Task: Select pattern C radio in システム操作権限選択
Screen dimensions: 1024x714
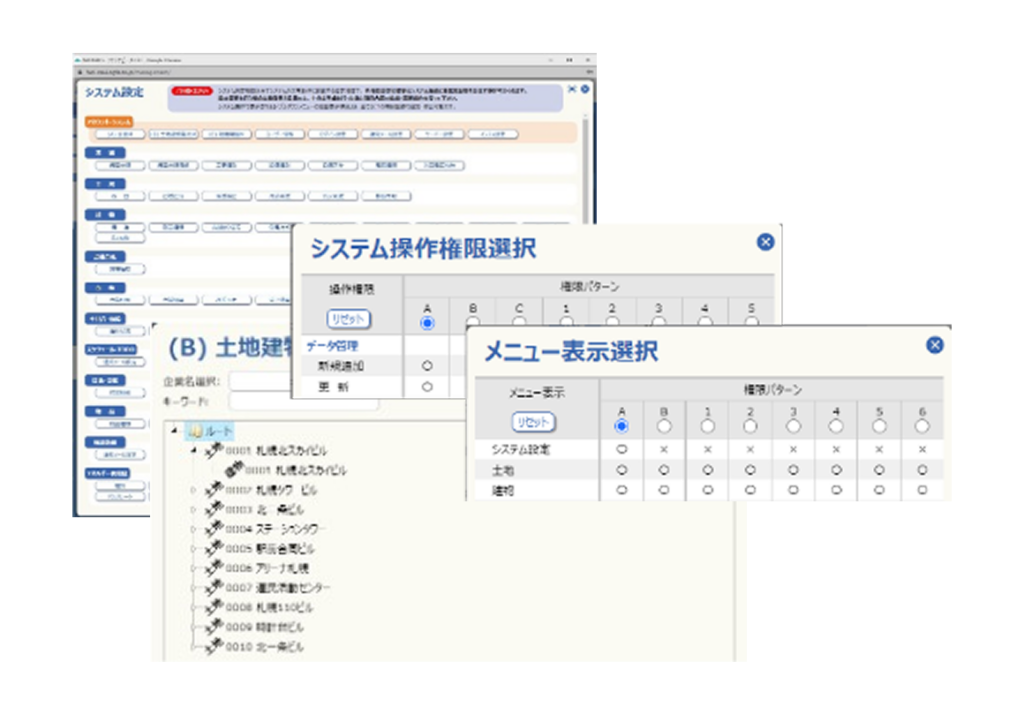Action: (519, 321)
